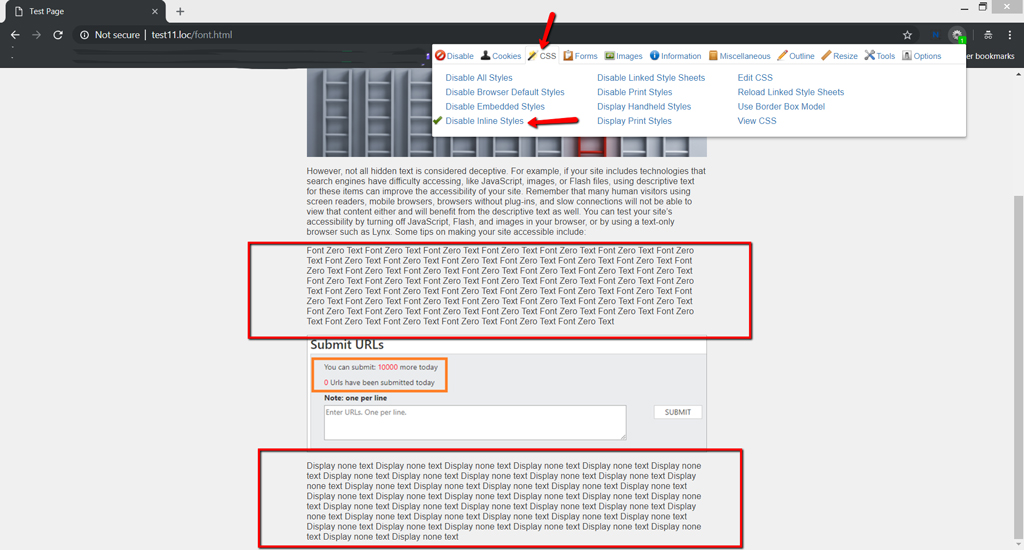Click Reload Linked Style Sheets
The image size is (1024, 550).
791,92
